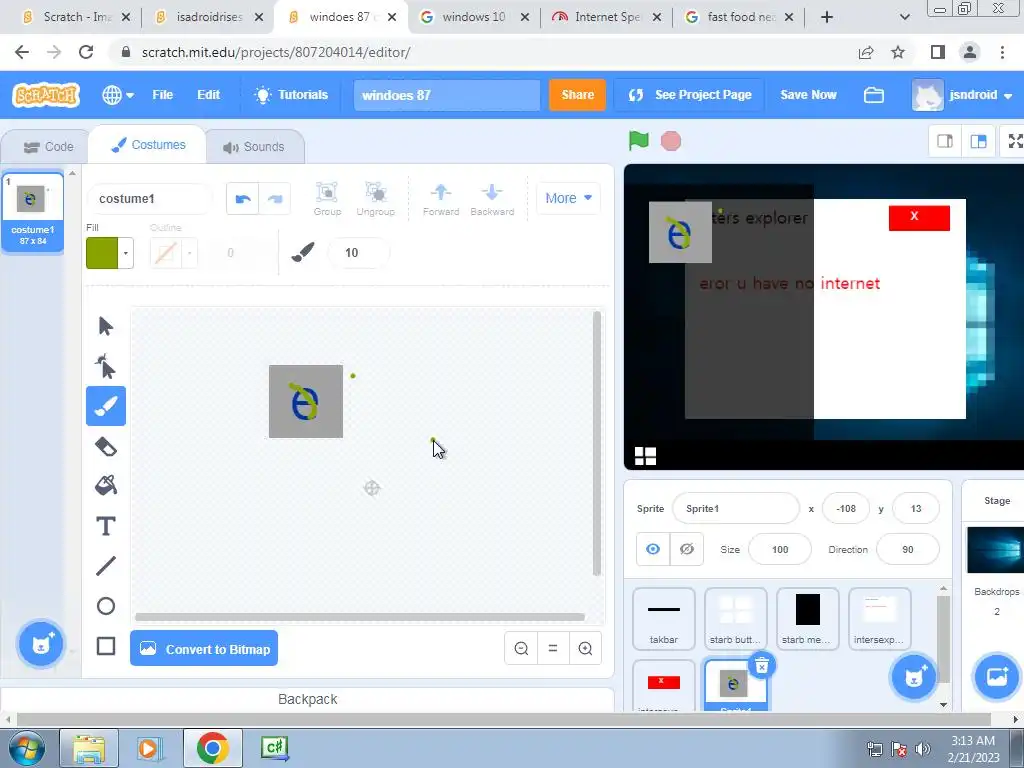
Task: Click Choose a Costume button
Action: point(40,644)
